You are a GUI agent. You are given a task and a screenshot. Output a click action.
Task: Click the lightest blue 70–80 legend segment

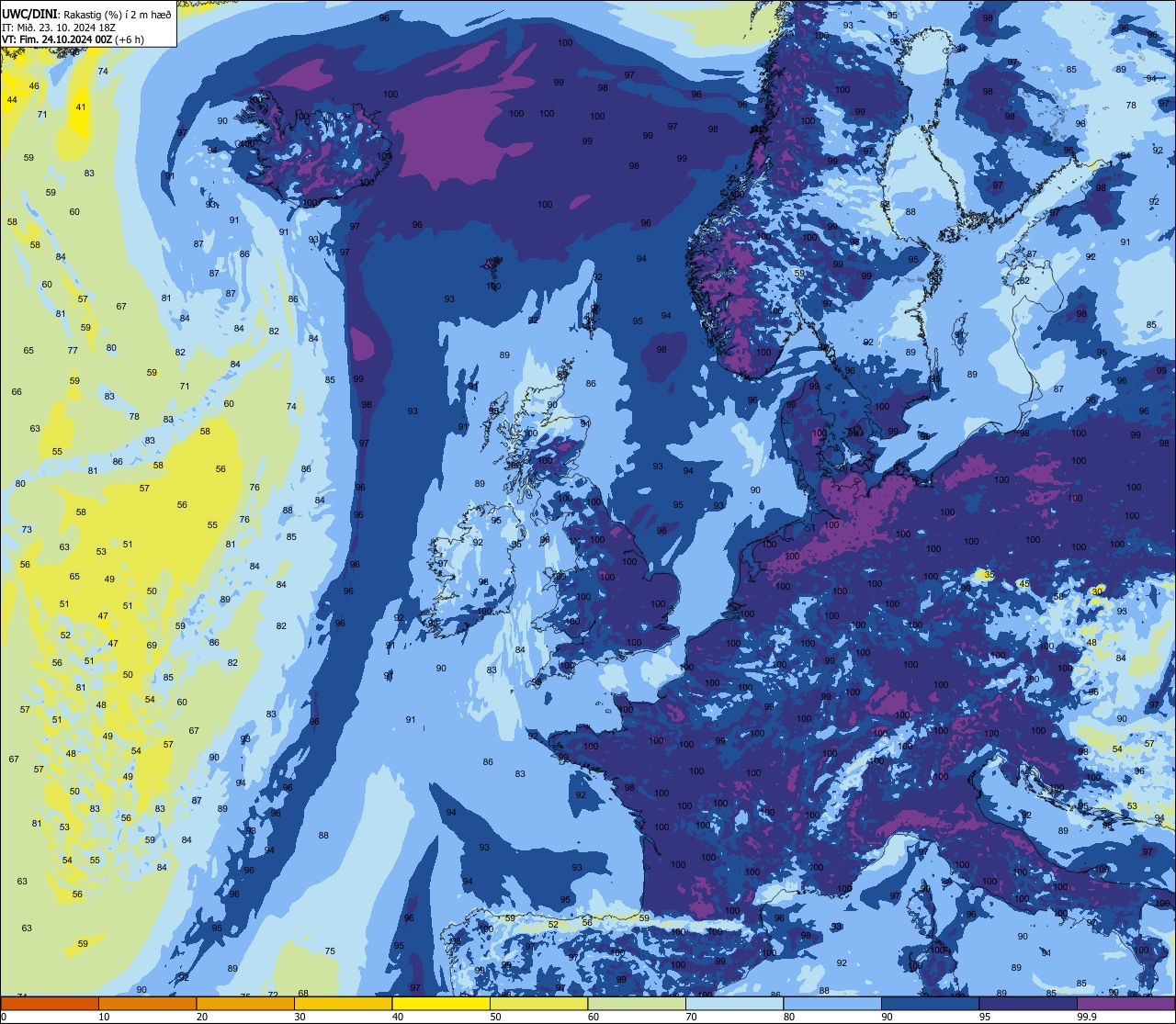click(734, 1003)
